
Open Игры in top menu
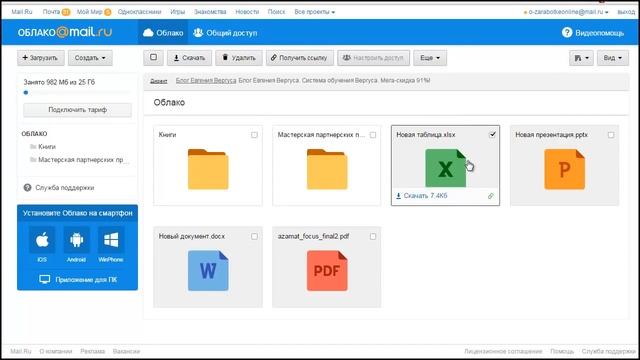(178, 12)
